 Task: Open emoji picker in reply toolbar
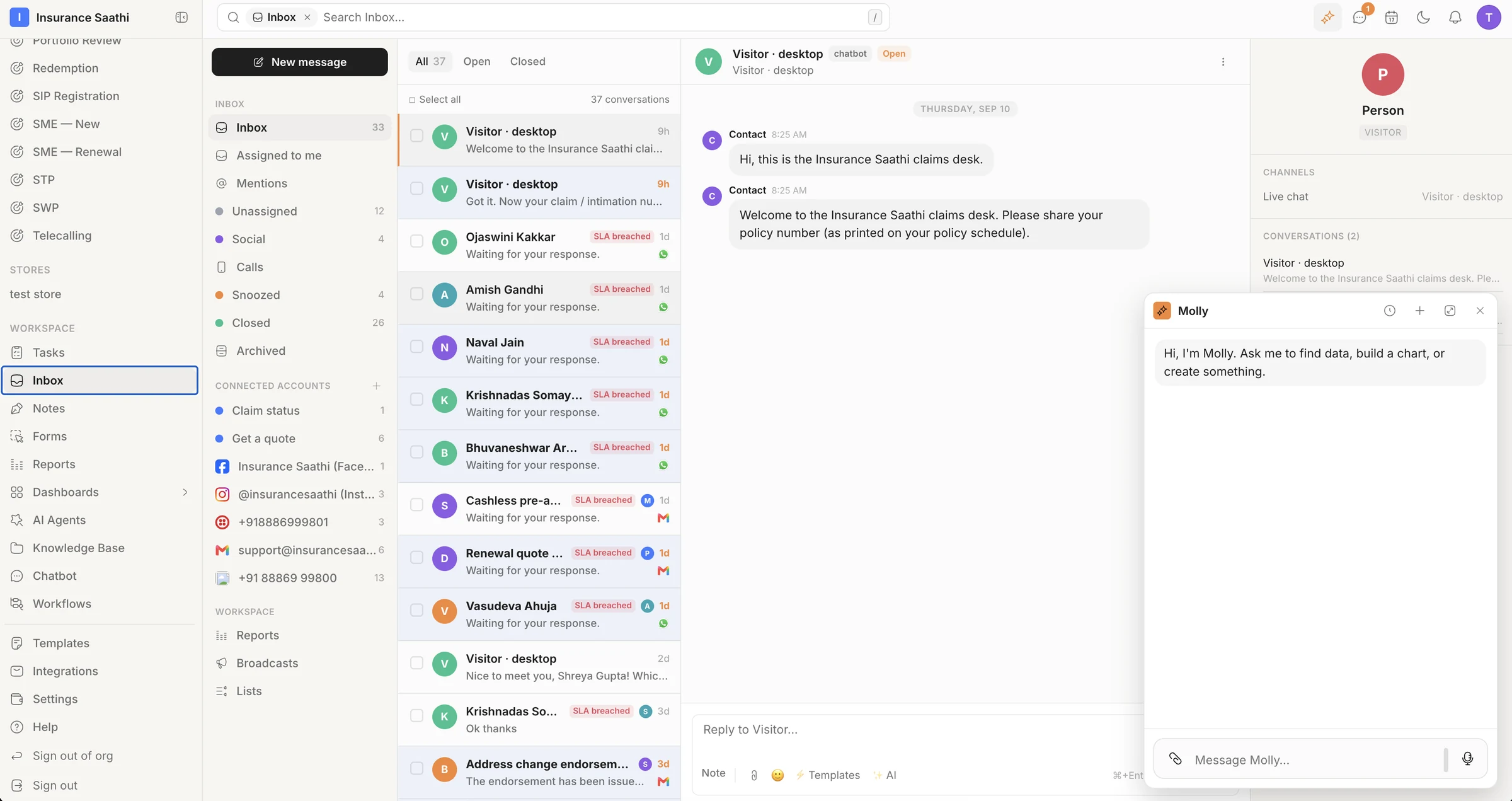pos(777,775)
